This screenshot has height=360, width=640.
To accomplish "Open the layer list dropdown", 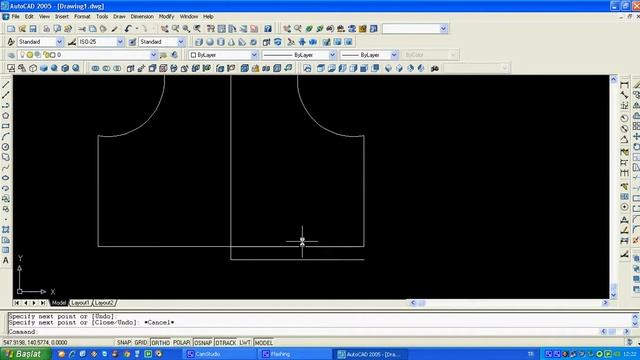I will coord(153,55).
